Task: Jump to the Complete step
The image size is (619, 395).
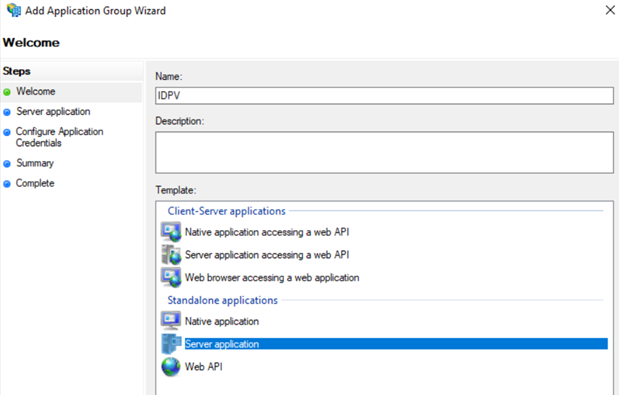Action: [35, 183]
